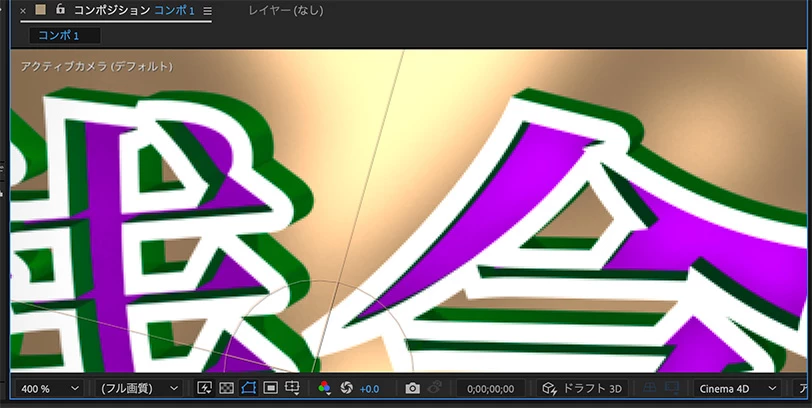
Task: Click the アクティブカメラ (デフォルト) view label
Action: tap(96, 66)
